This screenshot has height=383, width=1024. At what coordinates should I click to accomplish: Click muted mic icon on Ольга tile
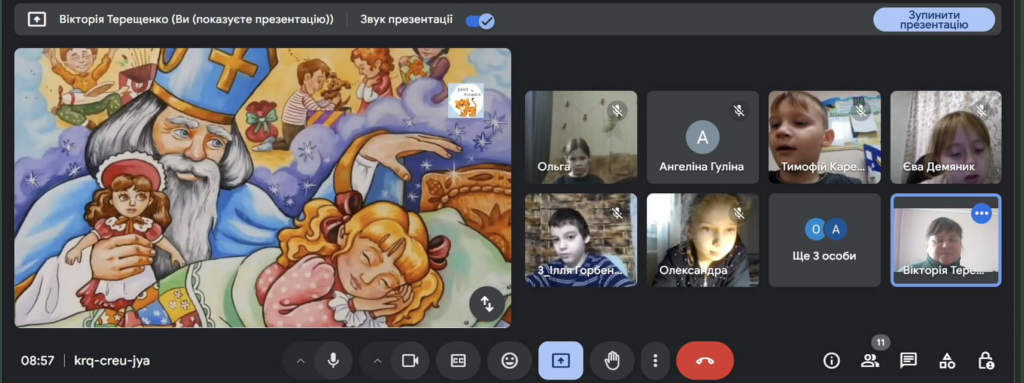pyautogui.click(x=617, y=110)
